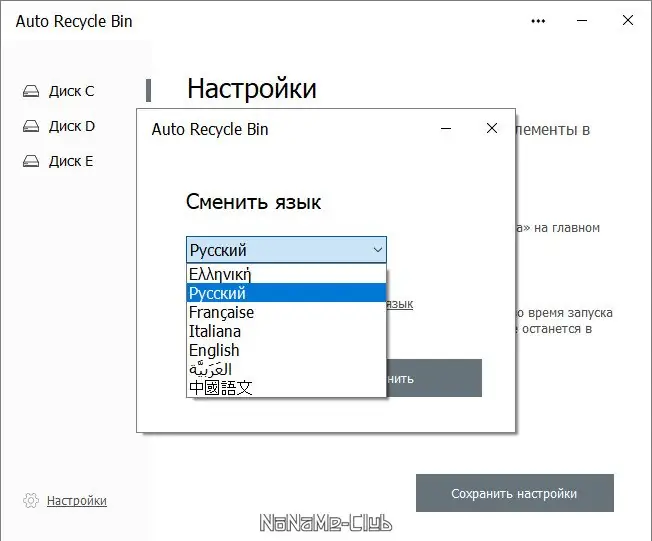Select Диск E label in the sidebar
The width and height of the screenshot is (652, 541).
71,161
